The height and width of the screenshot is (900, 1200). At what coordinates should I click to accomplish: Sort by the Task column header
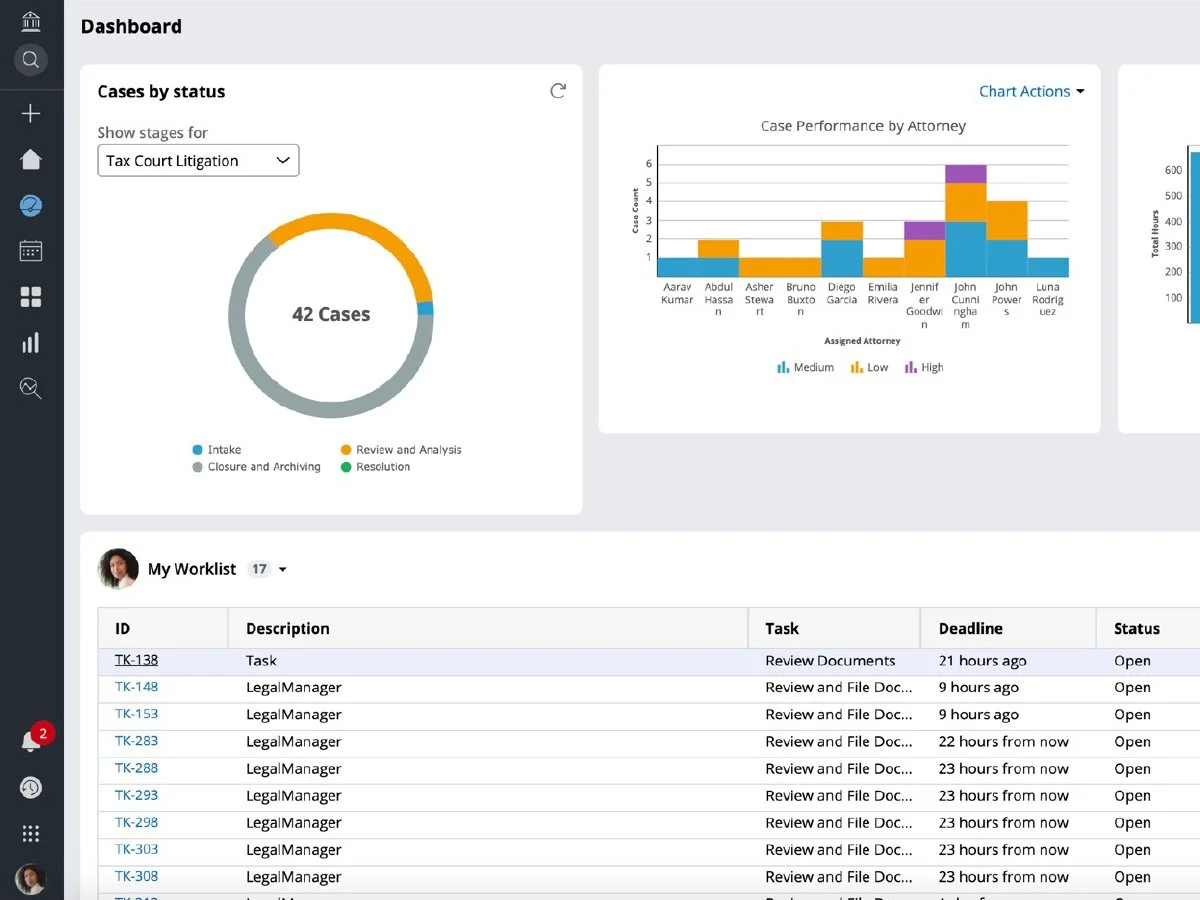click(834, 629)
